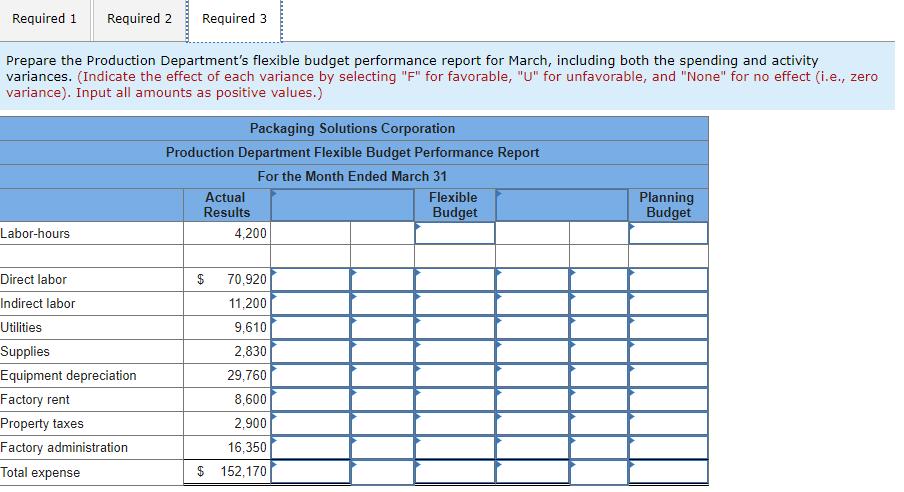Select Utilities Flexible Budget cell
Viewport: 904px width, 492px height.
click(x=455, y=328)
